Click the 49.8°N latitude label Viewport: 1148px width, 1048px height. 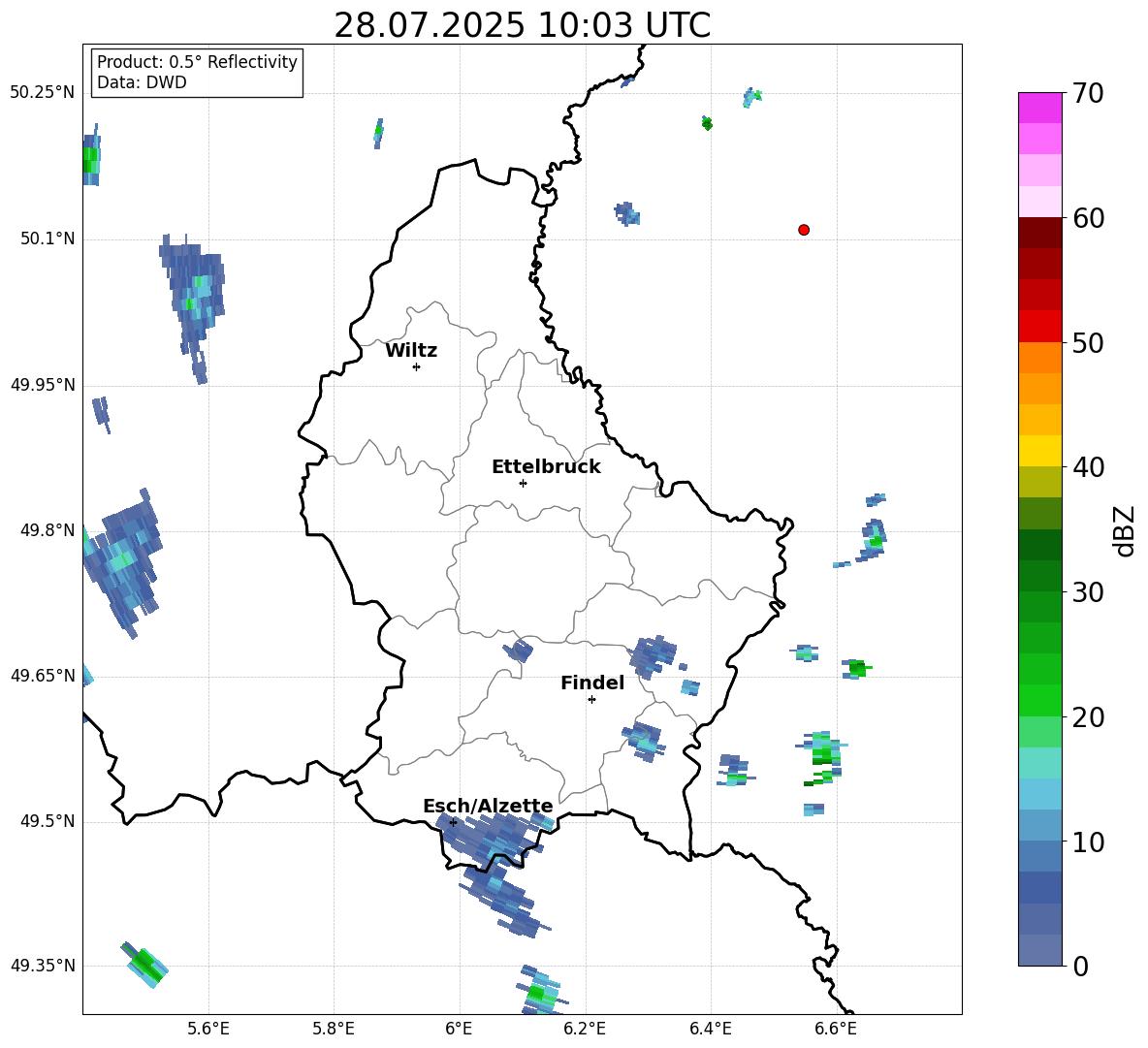pyautogui.click(x=47, y=530)
